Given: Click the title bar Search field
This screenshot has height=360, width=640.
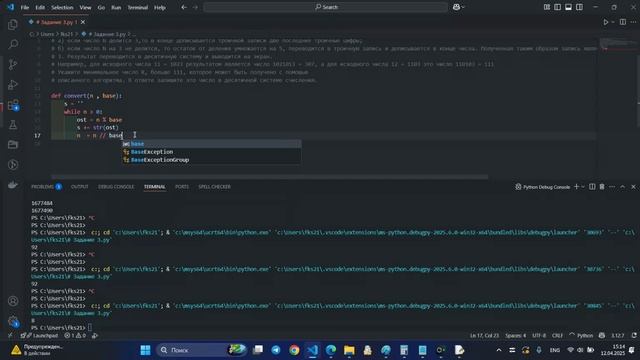Looking at the screenshot, I should pyautogui.click(x=325, y=7).
